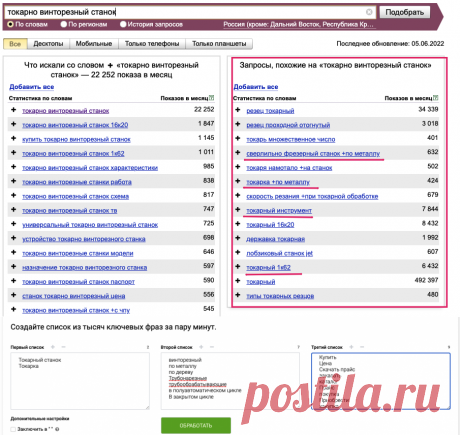The image size is (460, 435).
Task: Open 'токарно винторезные станки модели' link
Action: (x=78, y=253)
